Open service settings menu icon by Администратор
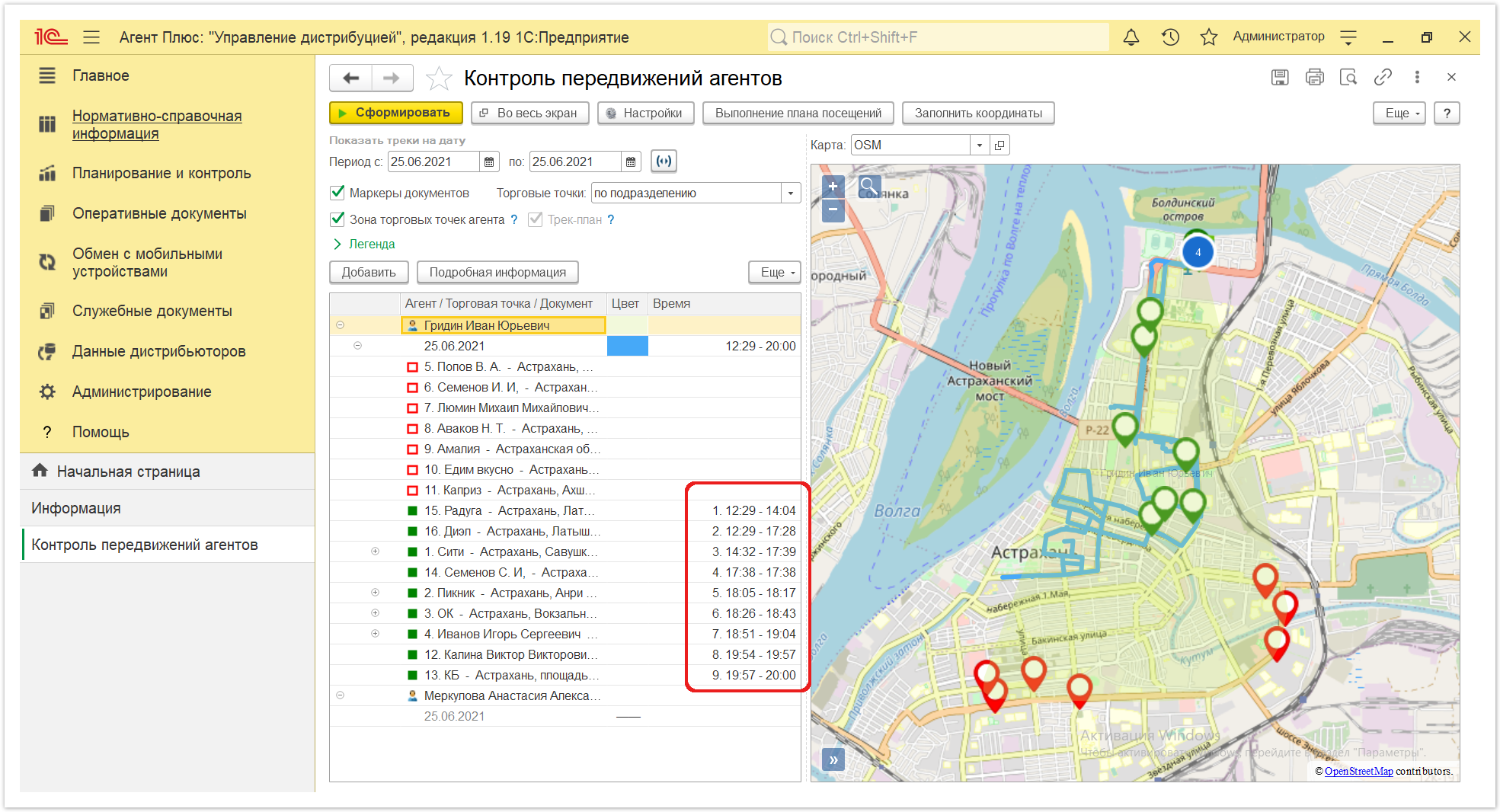 point(1348,37)
